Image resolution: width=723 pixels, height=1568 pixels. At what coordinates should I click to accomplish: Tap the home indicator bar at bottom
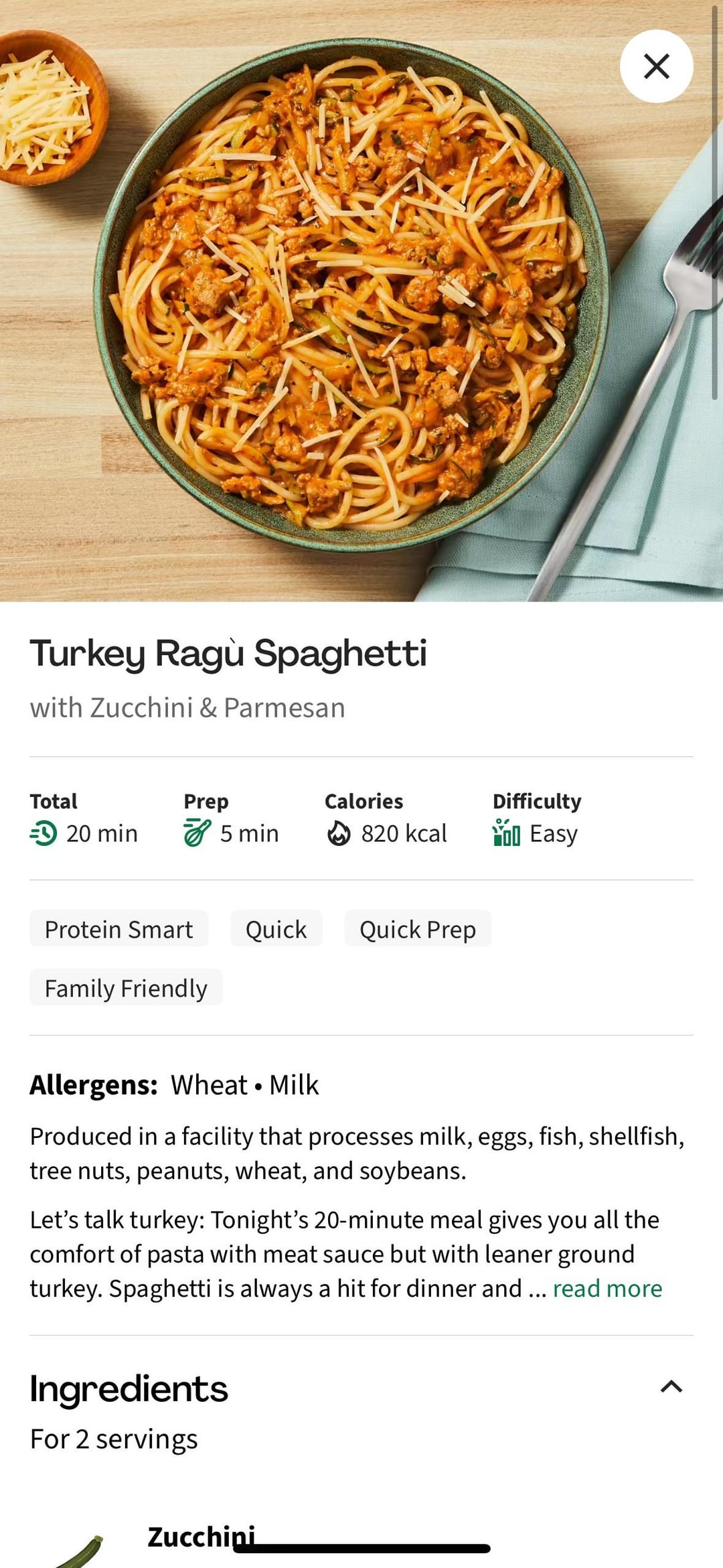pos(361,1549)
